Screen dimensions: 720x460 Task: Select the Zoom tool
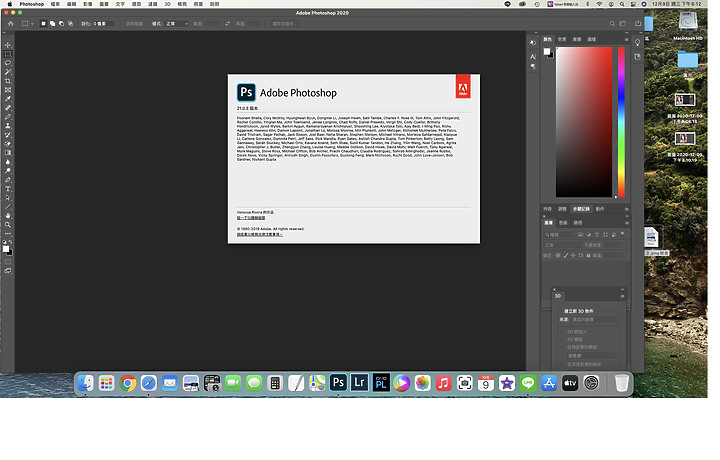(8, 224)
